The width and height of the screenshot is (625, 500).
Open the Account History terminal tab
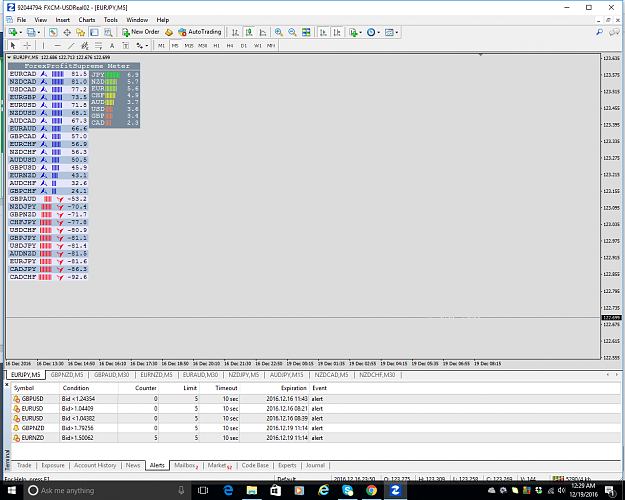tap(95, 465)
